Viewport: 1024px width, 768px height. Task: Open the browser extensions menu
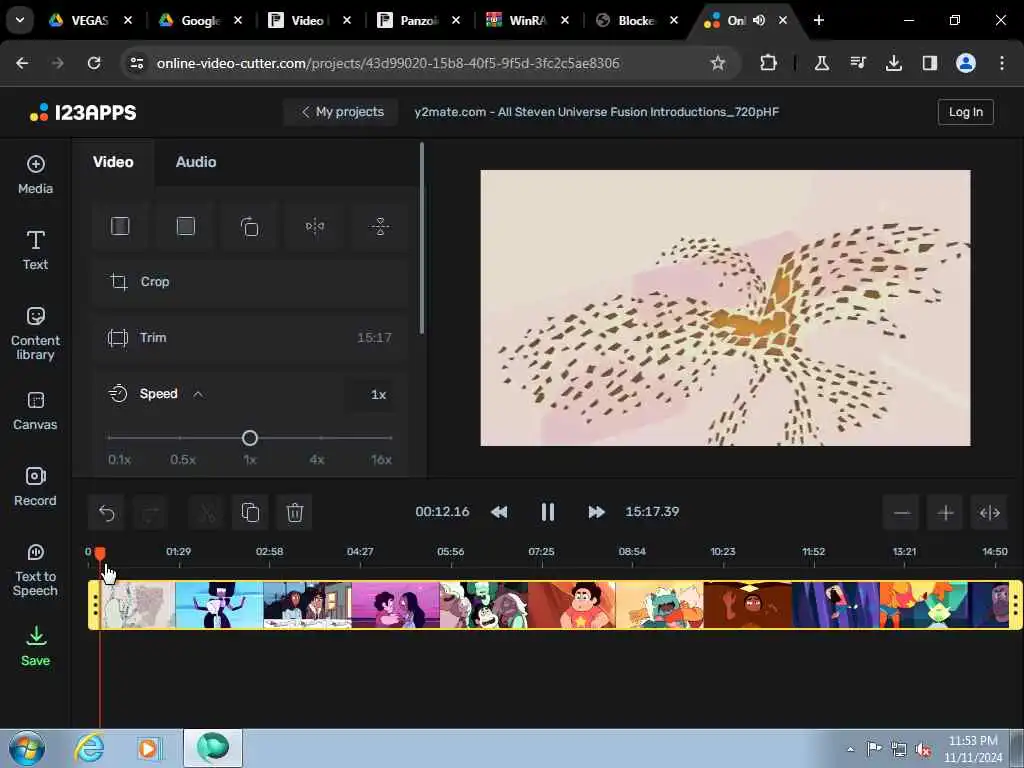(x=768, y=63)
